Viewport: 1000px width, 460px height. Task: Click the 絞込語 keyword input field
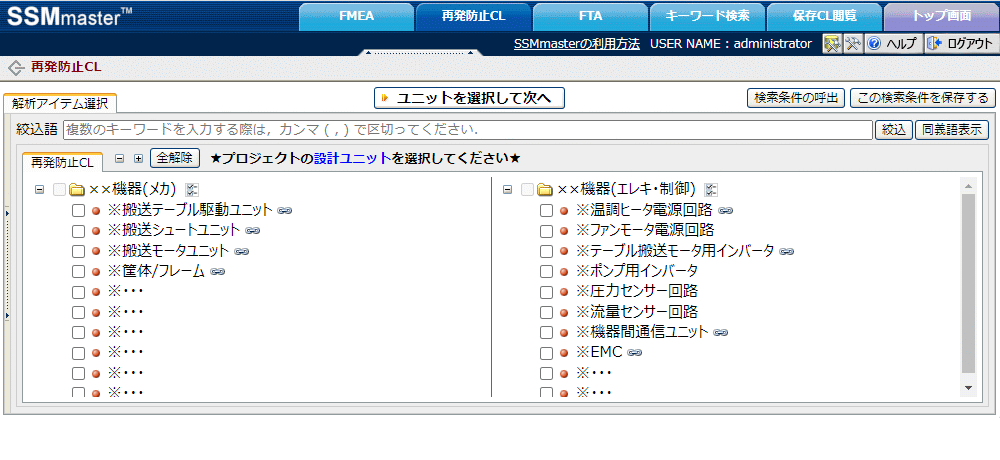coord(467,130)
